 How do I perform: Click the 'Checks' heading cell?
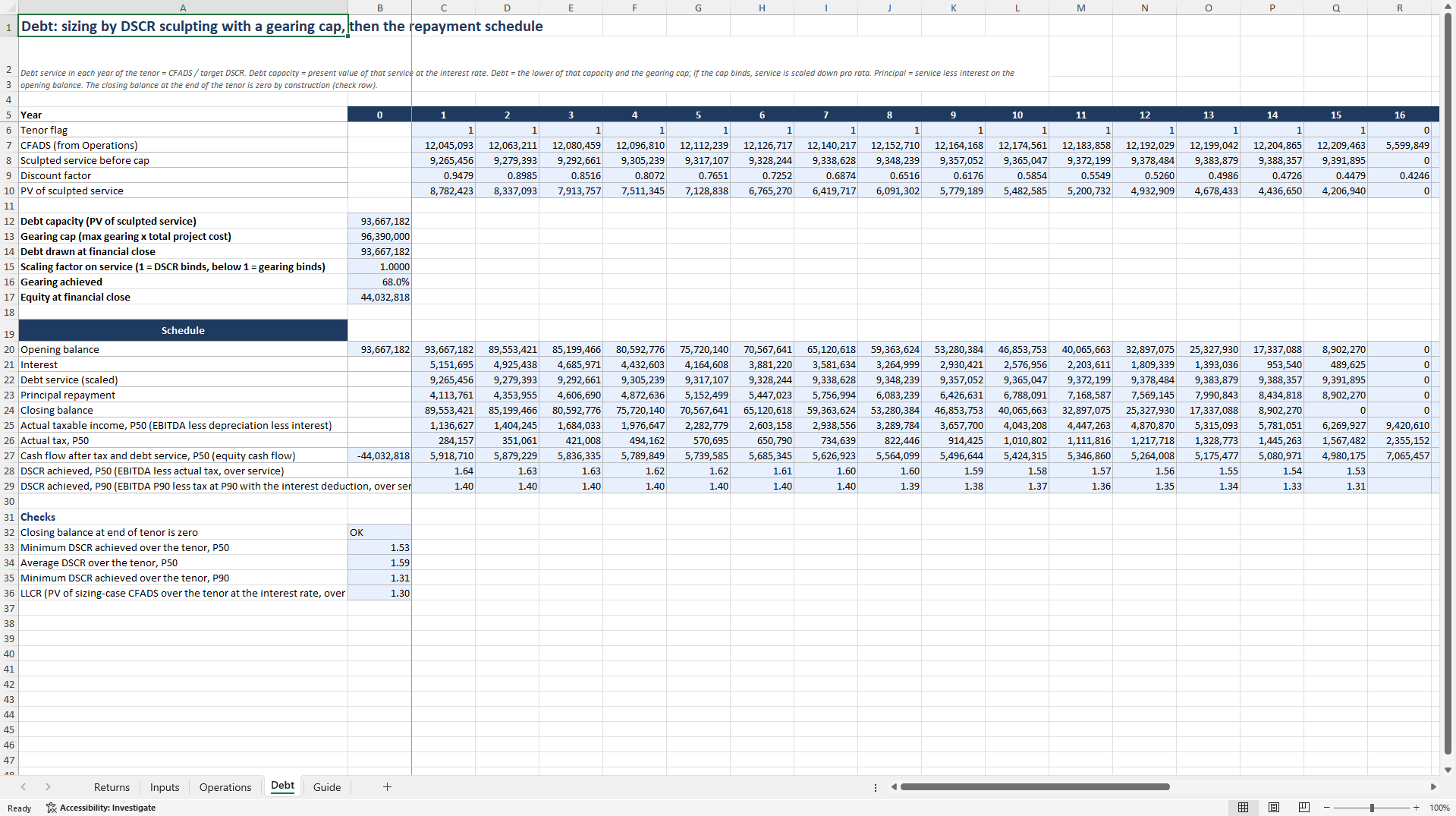pyautogui.click(x=183, y=517)
